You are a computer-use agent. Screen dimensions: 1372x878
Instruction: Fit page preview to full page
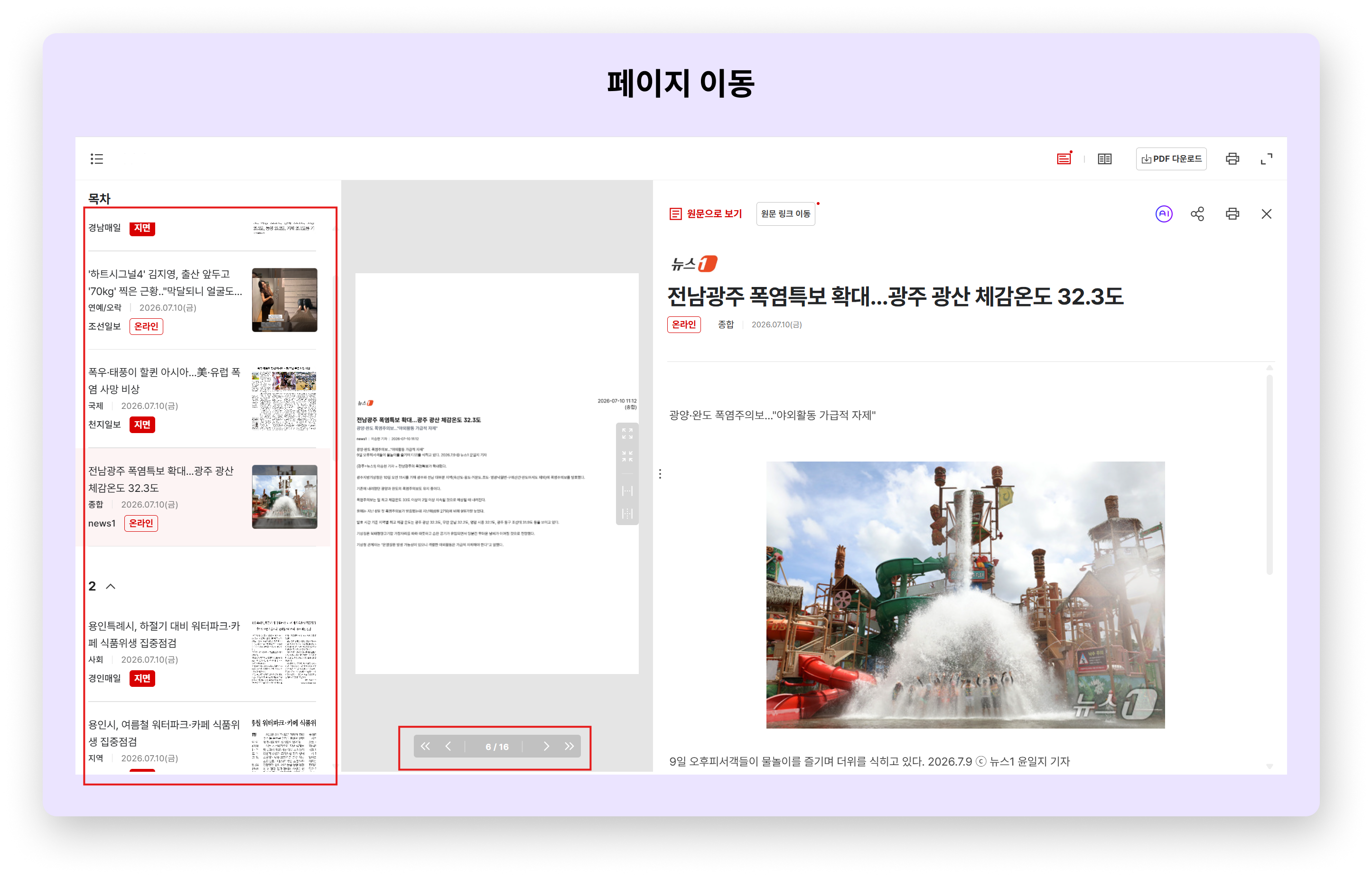(627, 514)
